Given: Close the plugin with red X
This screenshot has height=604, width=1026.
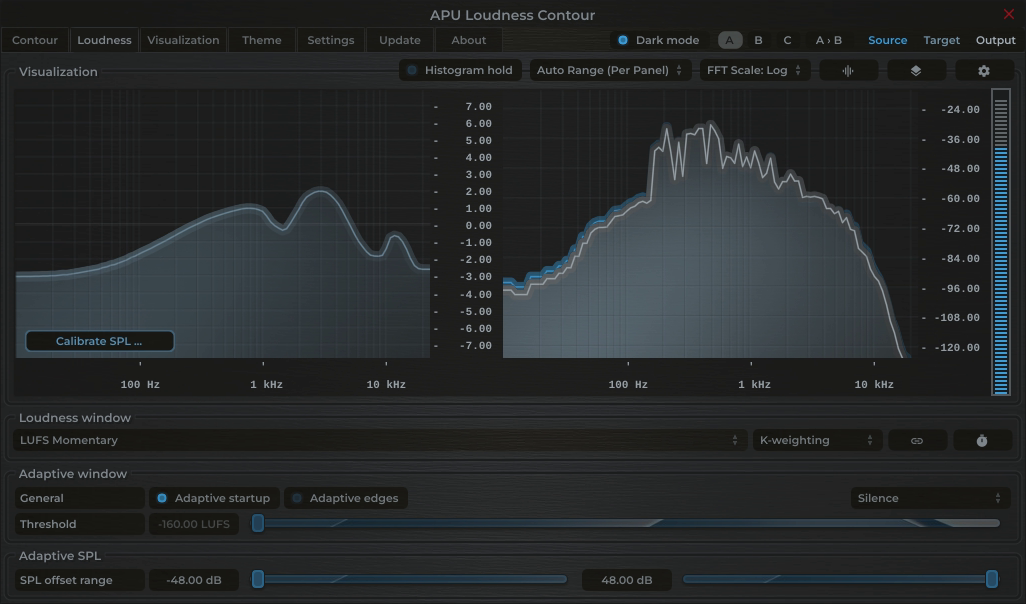Looking at the screenshot, I should click(1008, 14).
